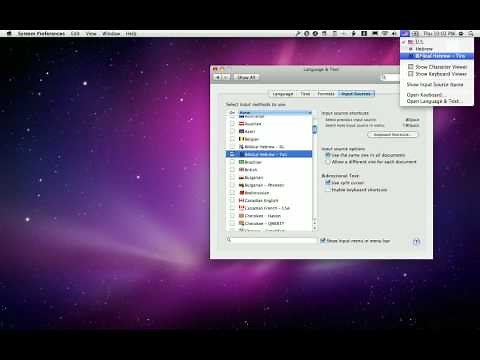Image resolution: width=480 pixels, height=360 pixels.
Task: Toggle the Biblical Hebrew - Tiro checkbox
Action: pos(232,154)
